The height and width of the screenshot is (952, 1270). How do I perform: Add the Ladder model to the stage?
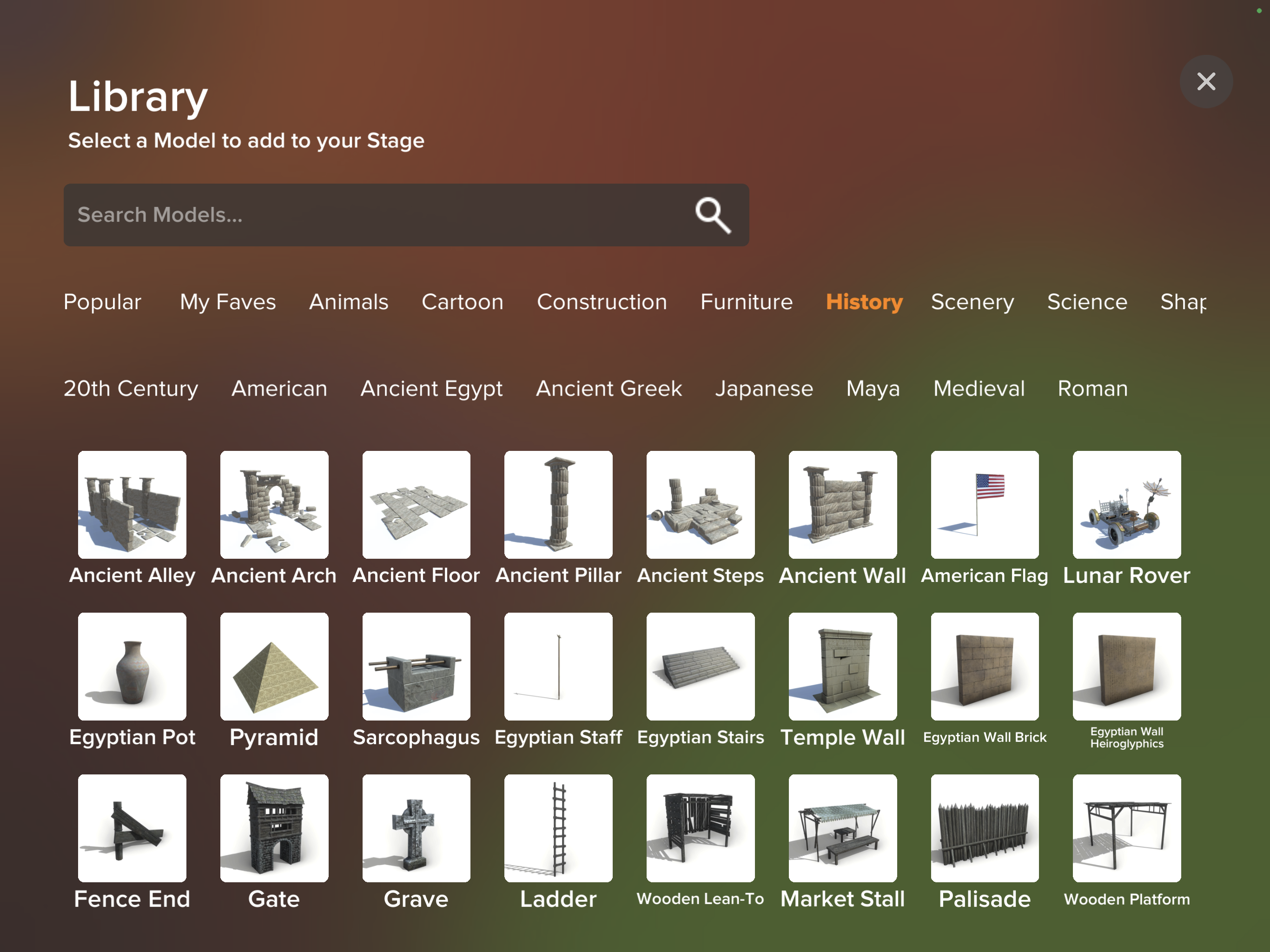[x=557, y=828]
